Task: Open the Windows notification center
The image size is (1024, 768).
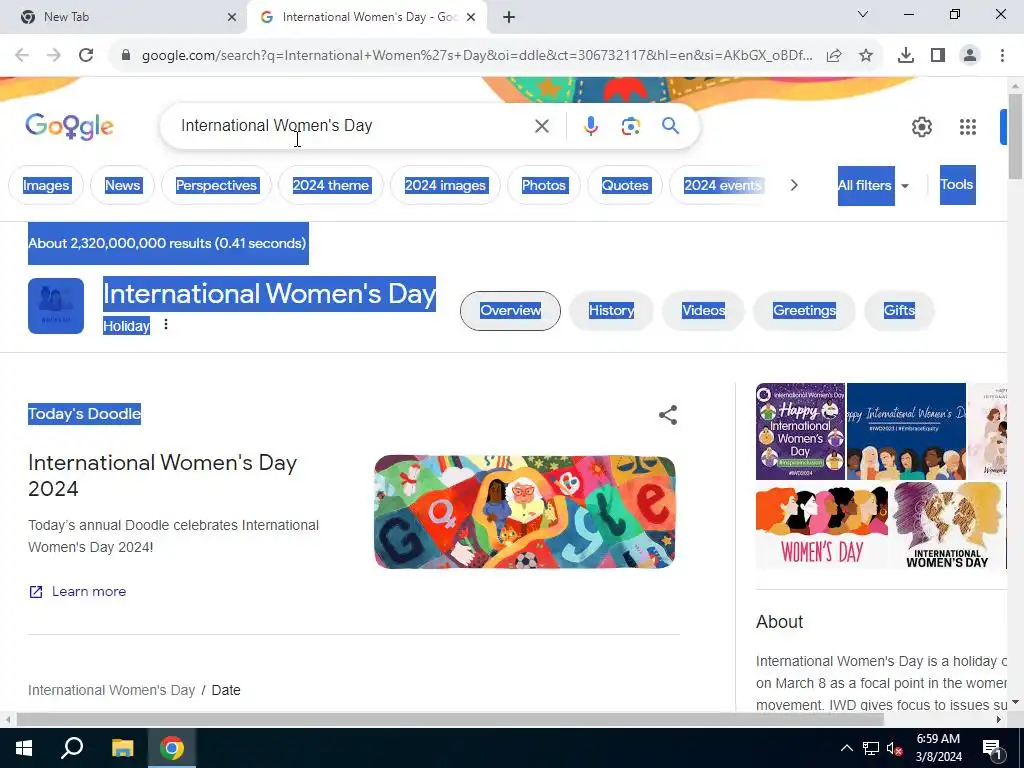Action: pyautogui.click(x=992, y=748)
